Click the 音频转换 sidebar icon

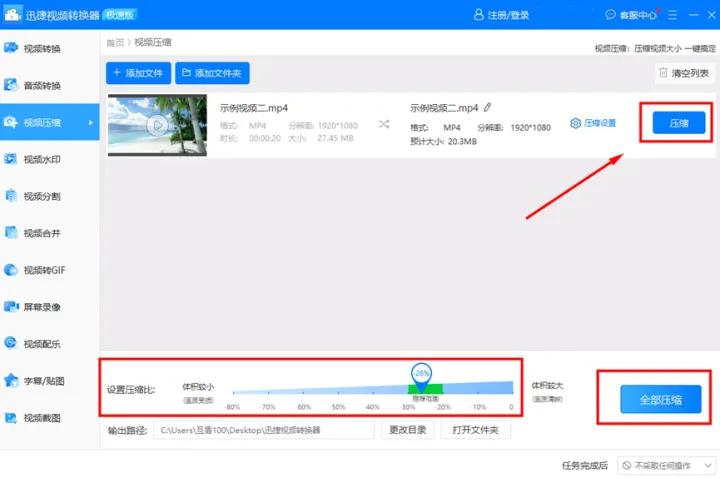[11, 85]
